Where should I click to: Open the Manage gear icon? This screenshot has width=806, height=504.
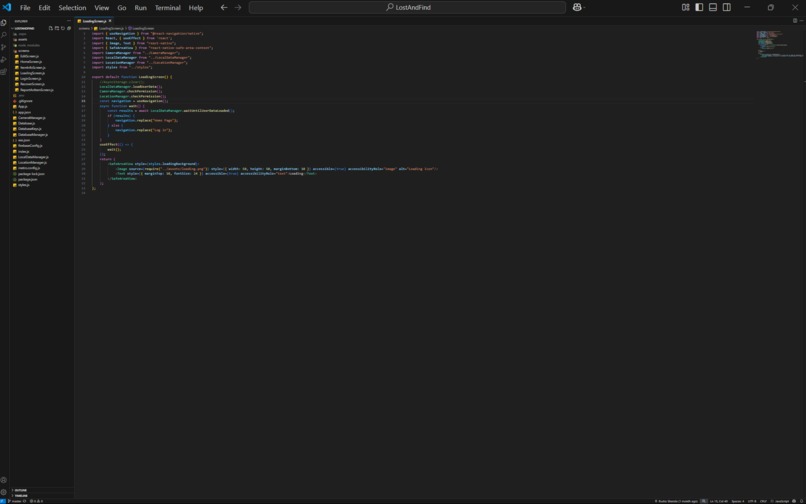(4, 492)
